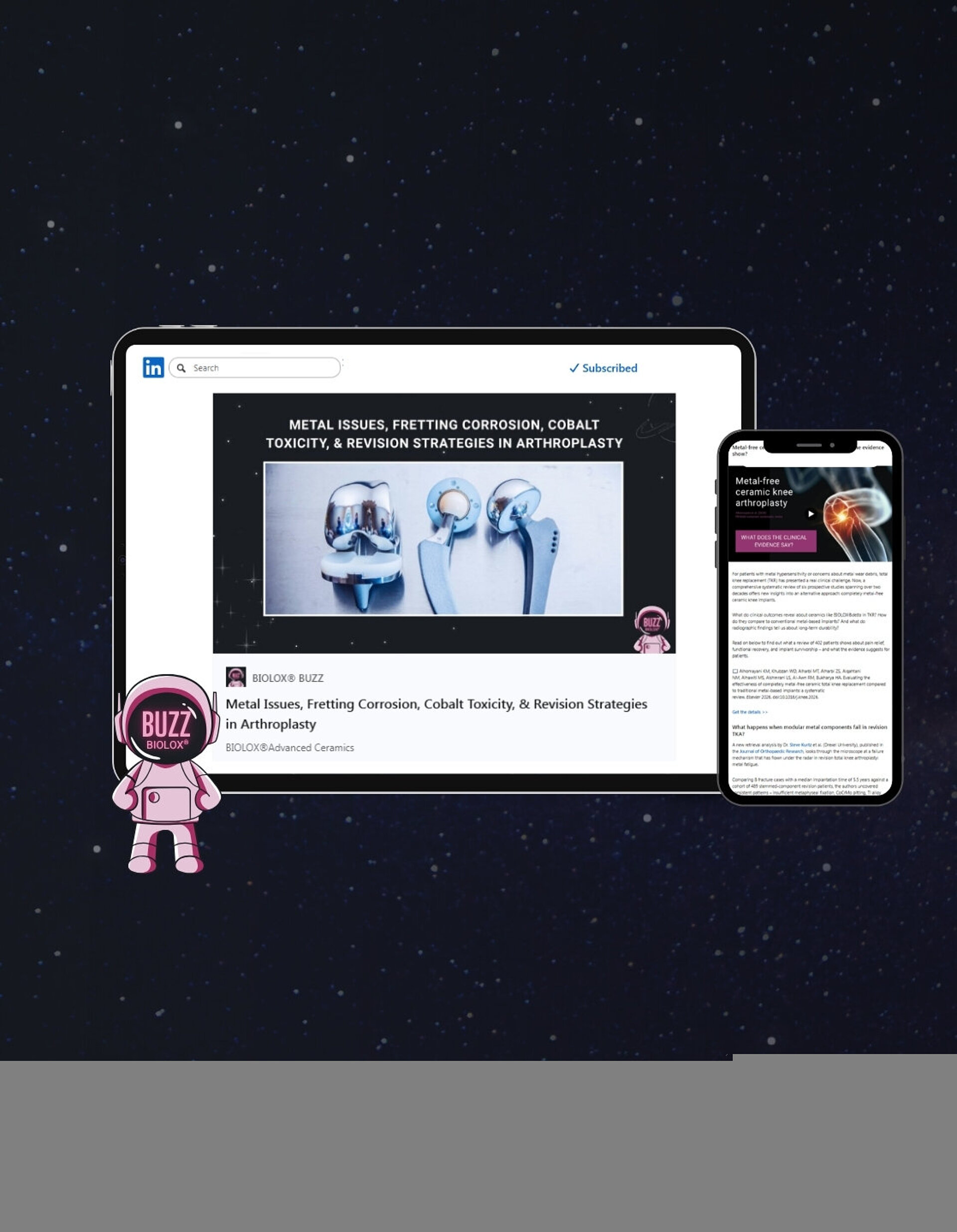Play the knee arthroplasty video on the phone

coord(811,514)
